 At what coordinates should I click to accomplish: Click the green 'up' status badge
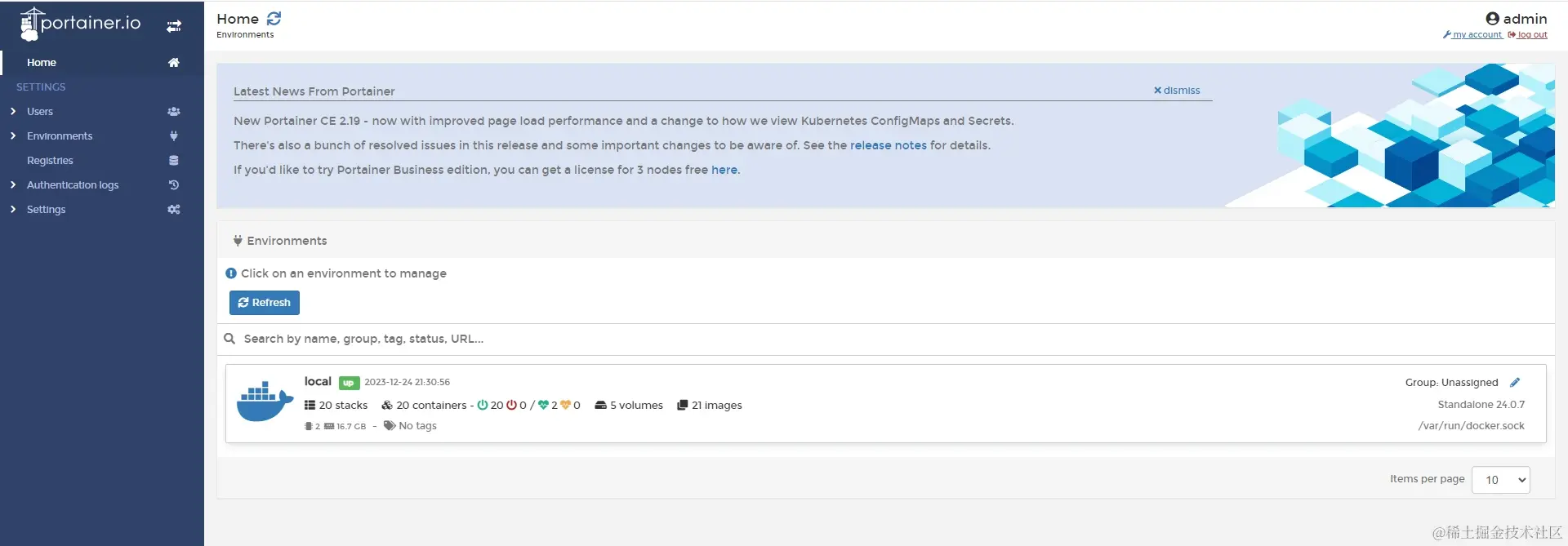(349, 383)
